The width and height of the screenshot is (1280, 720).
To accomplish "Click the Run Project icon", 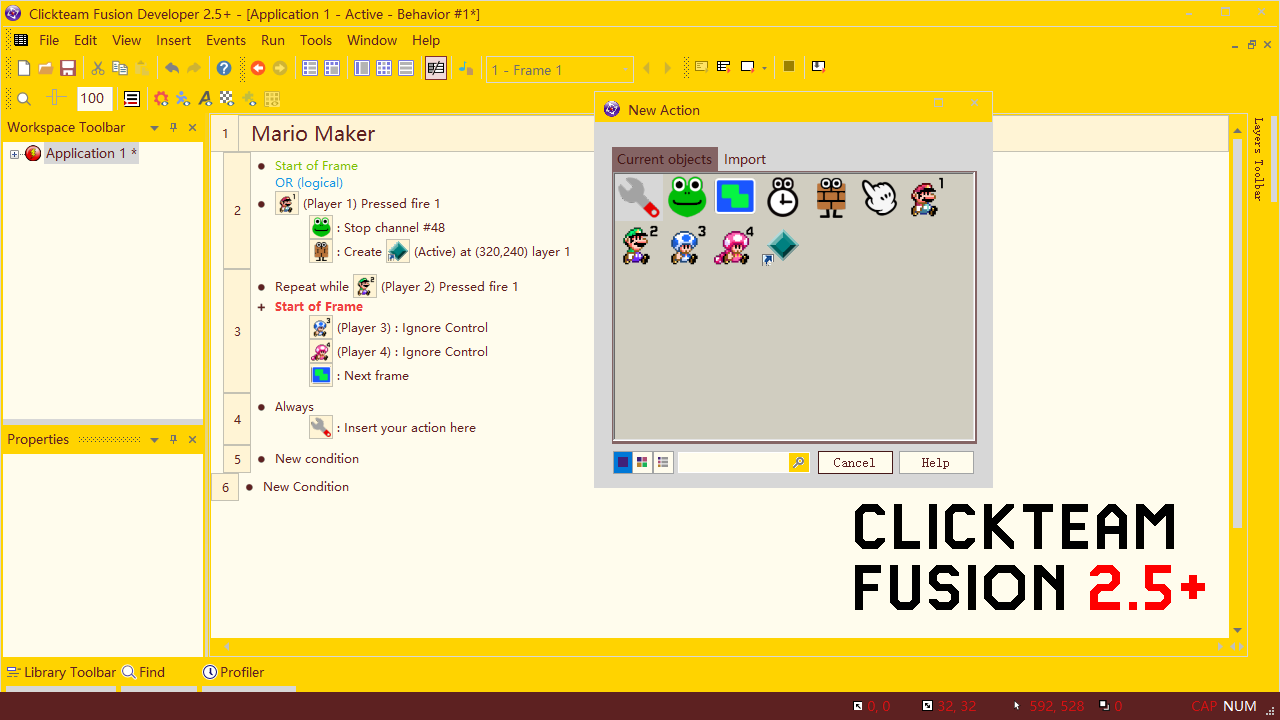I will coord(702,67).
